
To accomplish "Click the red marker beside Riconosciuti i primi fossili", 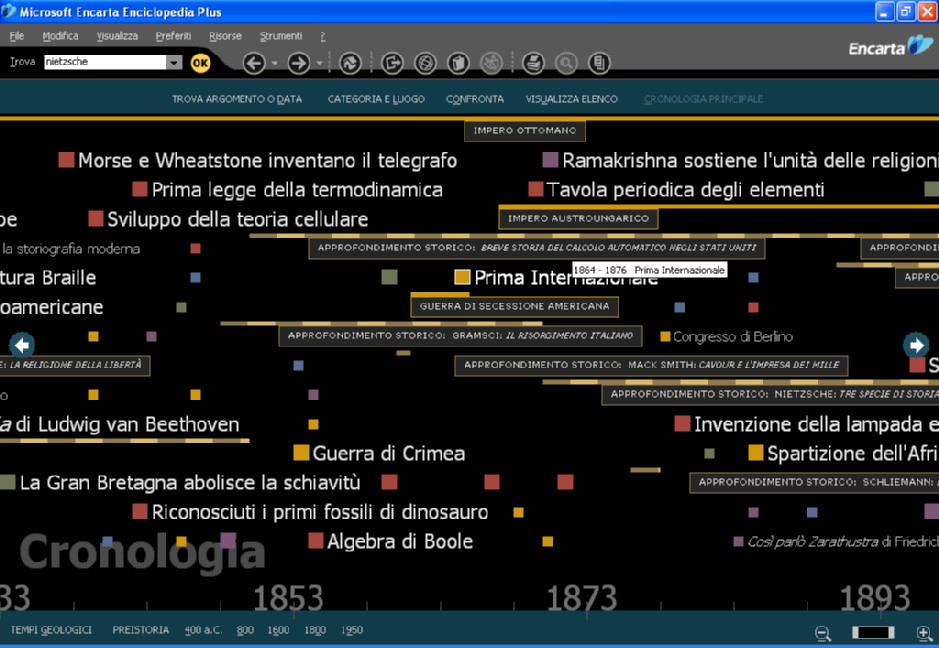I will 140,511.
